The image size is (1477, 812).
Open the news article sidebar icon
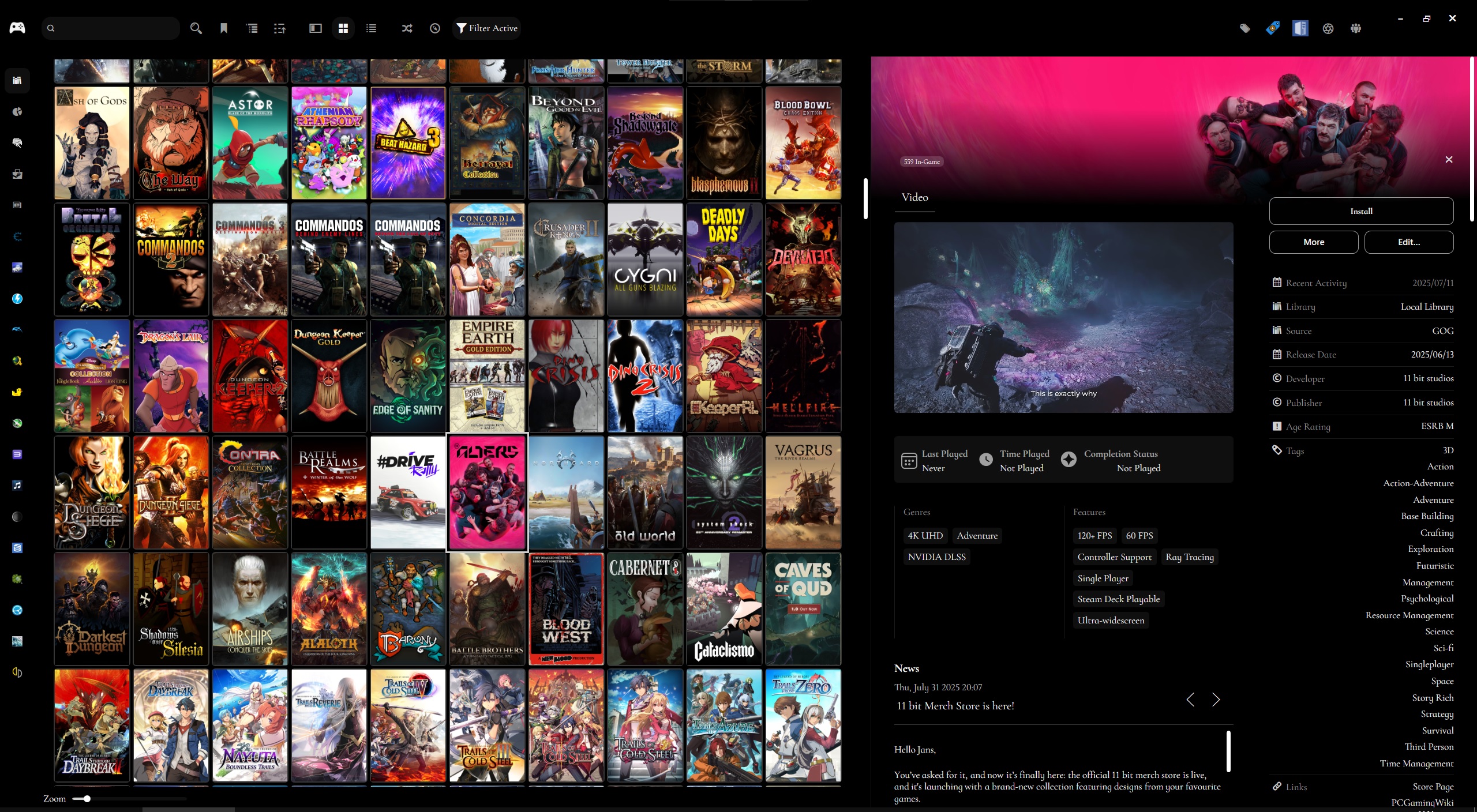click(x=17, y=205)
